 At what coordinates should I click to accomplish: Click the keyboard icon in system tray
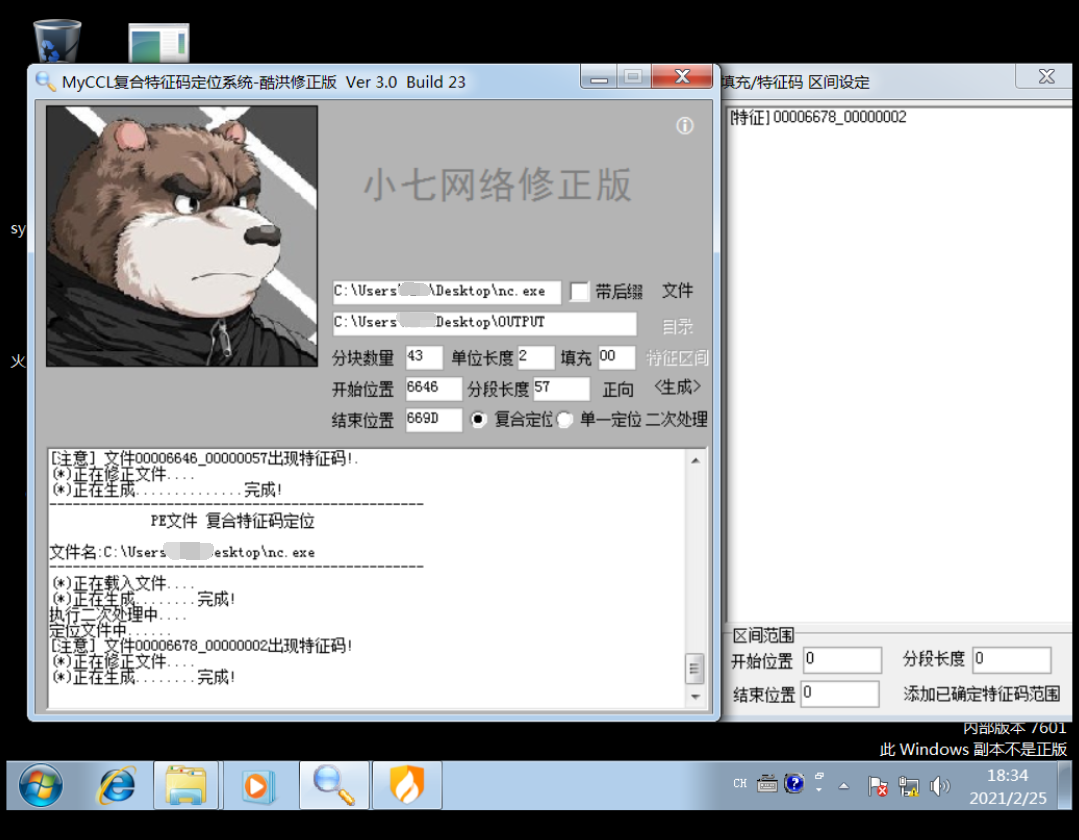point(767,784)
